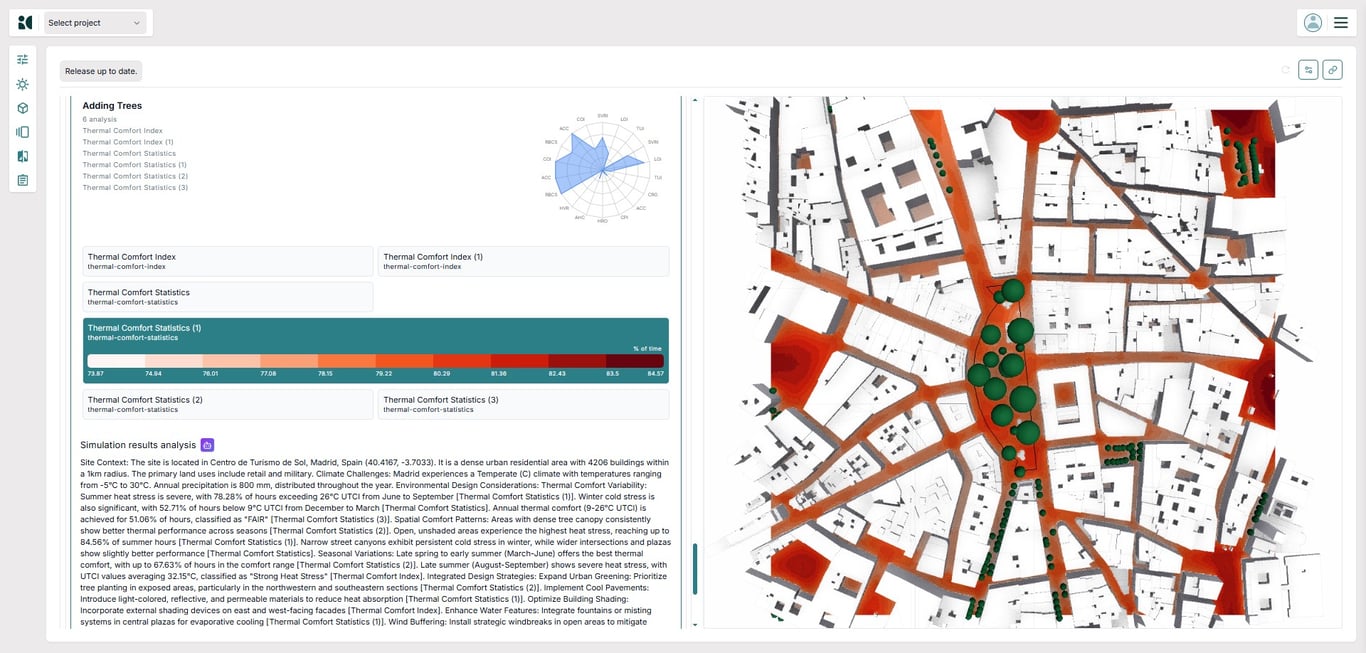This screenshot has width=1366, height=653.
Task: Click Thermal Comfort Statistics (2) in the analysis list
Action: point(135,176)
